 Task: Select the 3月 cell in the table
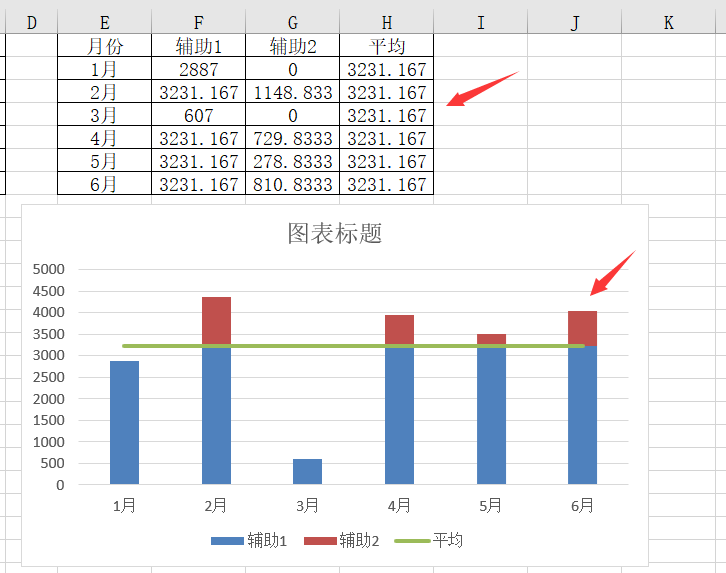[105, 114]
